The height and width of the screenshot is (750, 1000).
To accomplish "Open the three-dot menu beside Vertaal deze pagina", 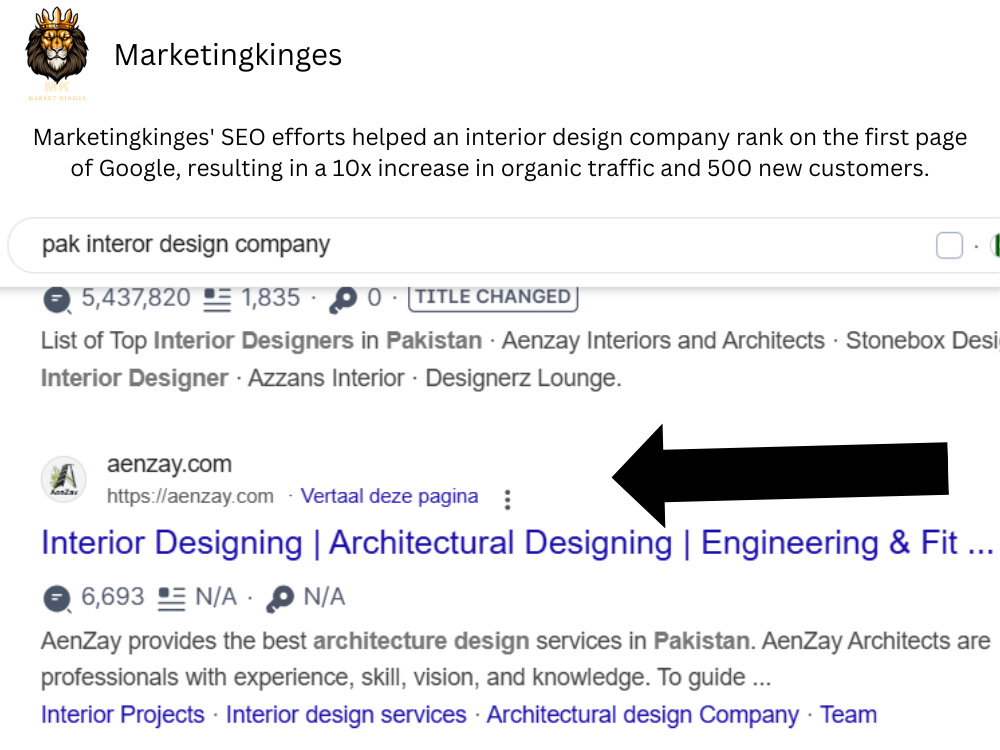I will tap(507, 499).
